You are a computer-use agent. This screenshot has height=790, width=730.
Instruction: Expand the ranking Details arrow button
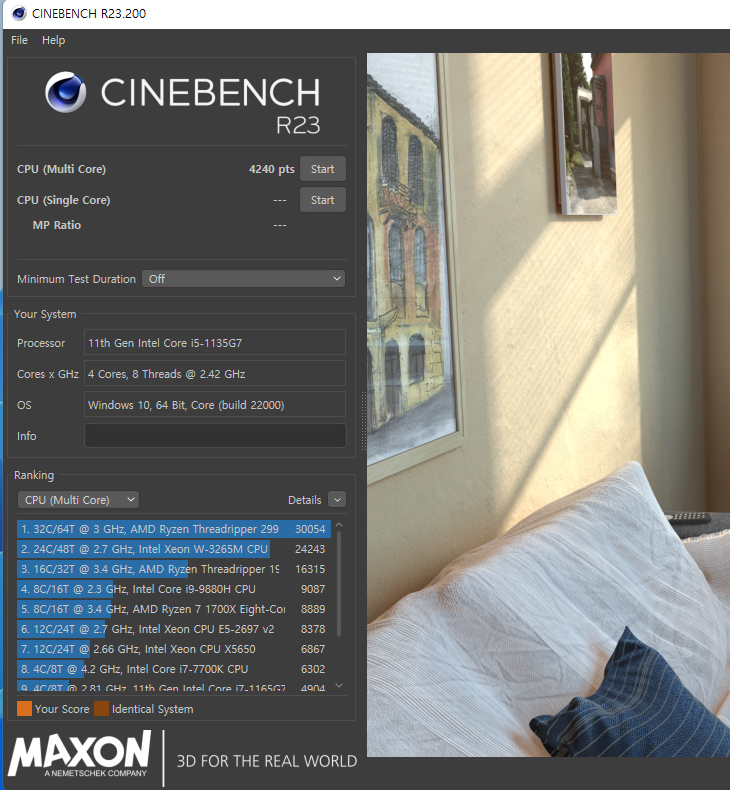(x=337, y=500)
